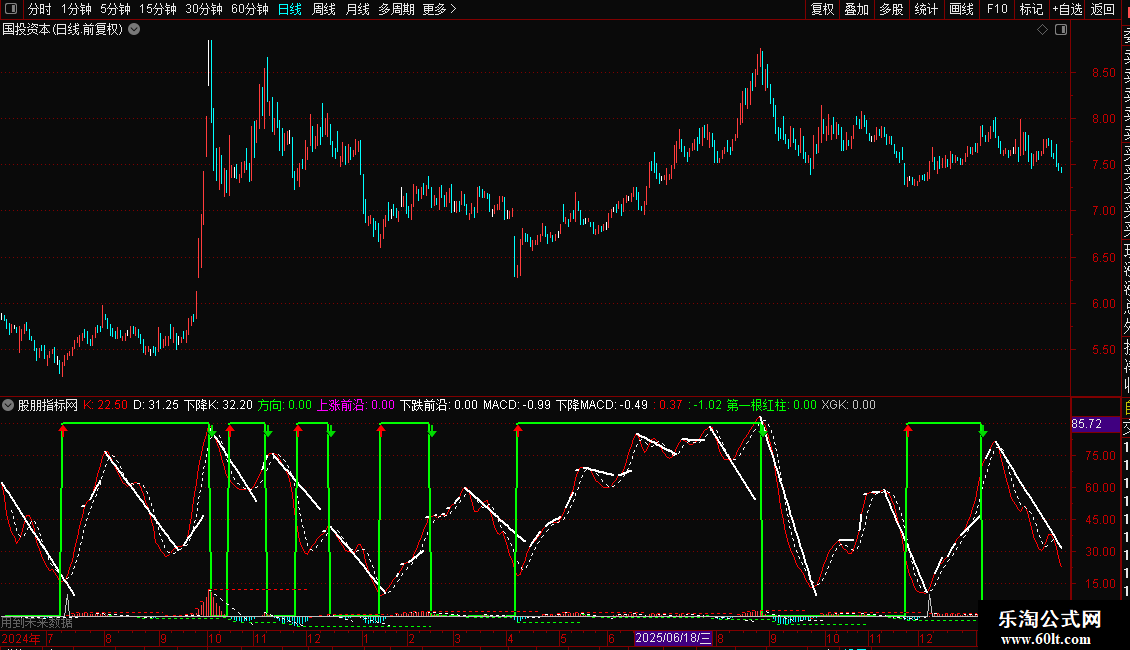Select the 5分钟 period
The image size is (1130, 650).
115,9
